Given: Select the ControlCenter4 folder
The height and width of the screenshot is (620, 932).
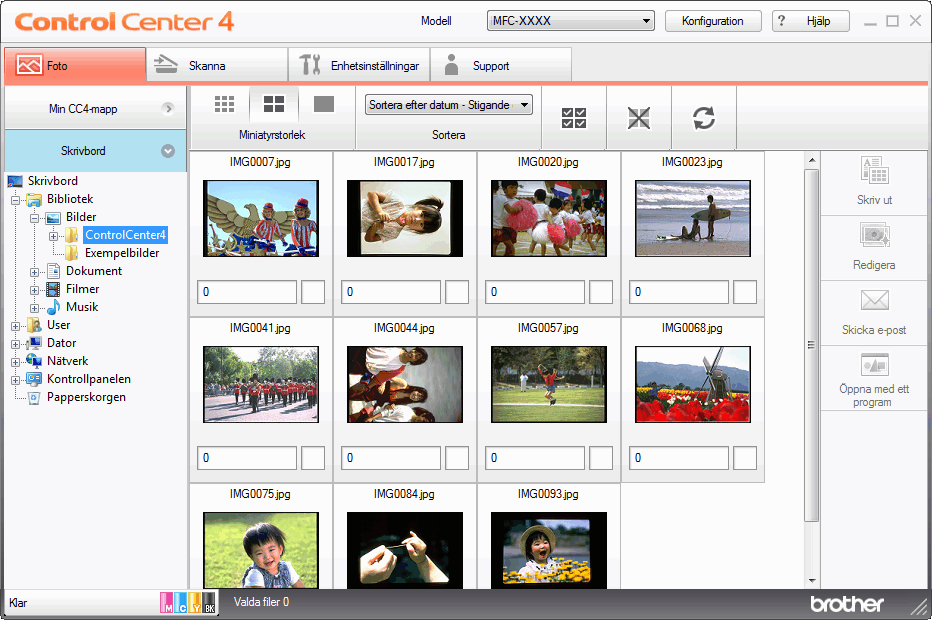Looking at the screenshot, I should [x=125, y=235].
